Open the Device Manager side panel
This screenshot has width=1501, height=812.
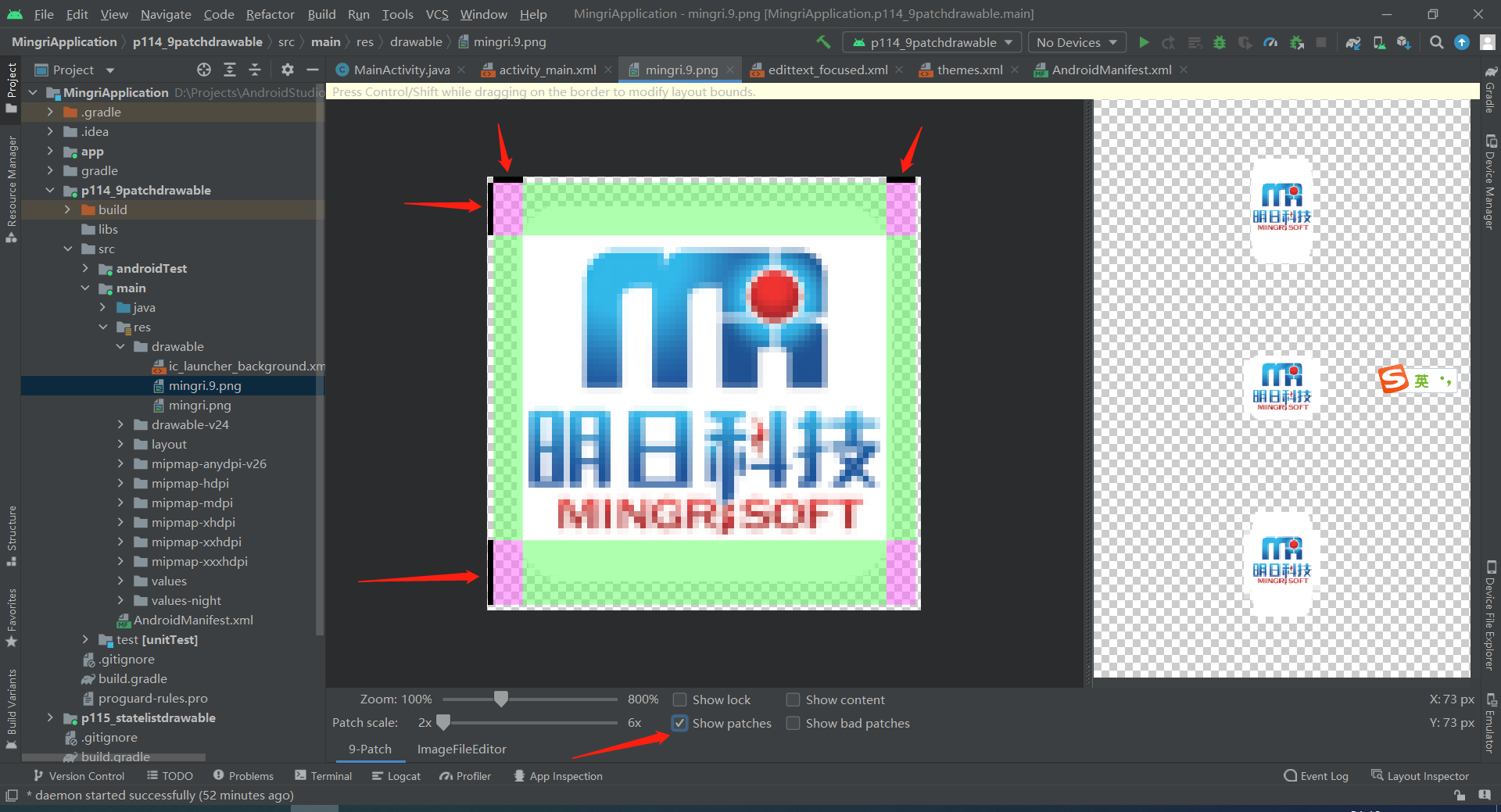pyautogui.click(x=1491, y=181)
